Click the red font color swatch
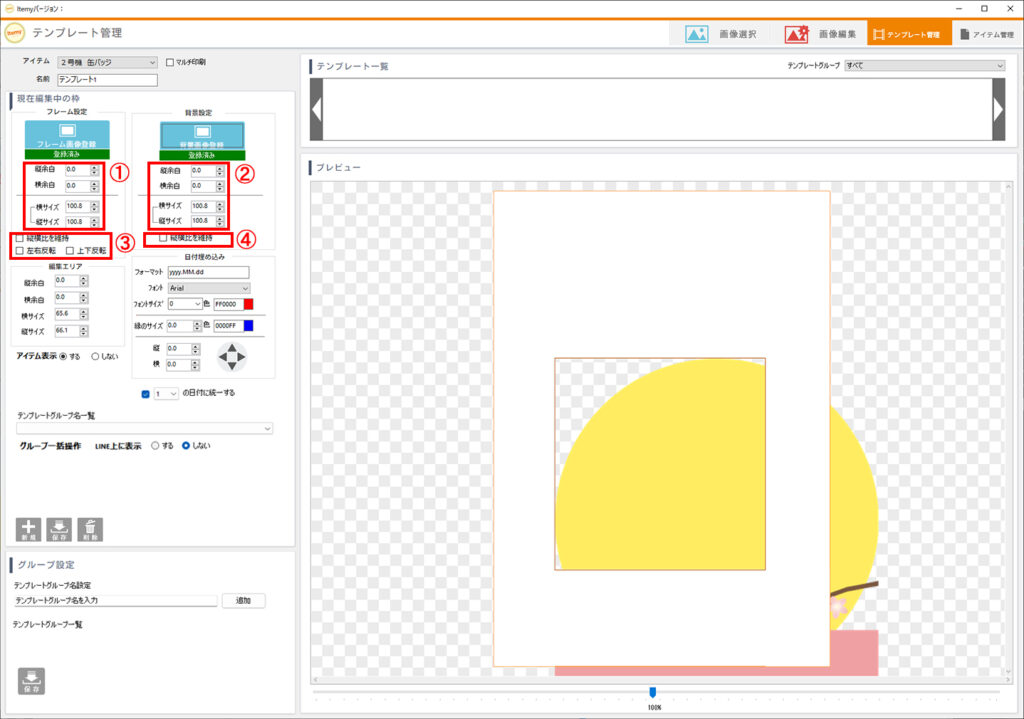1024x719 pixels. coord(249,304)
